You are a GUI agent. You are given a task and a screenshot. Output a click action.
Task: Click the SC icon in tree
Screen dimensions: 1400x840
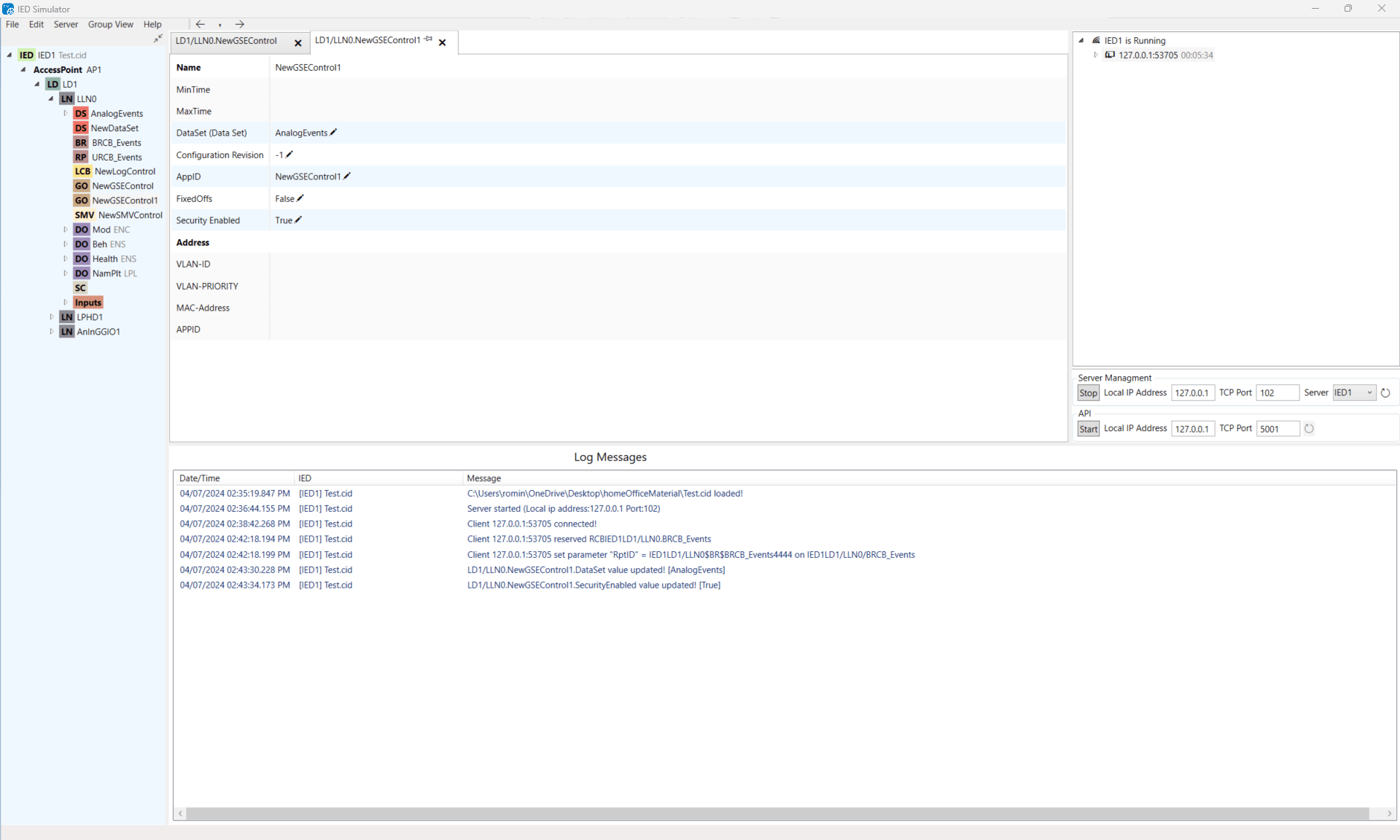click(x=80, y=288)
